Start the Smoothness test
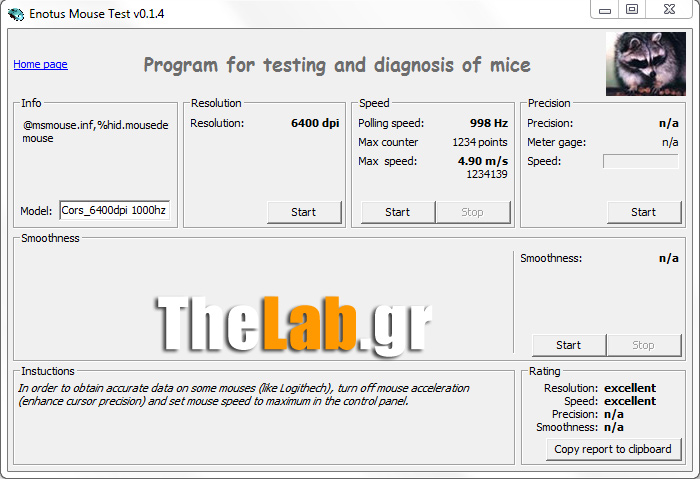 pos(568,345)
